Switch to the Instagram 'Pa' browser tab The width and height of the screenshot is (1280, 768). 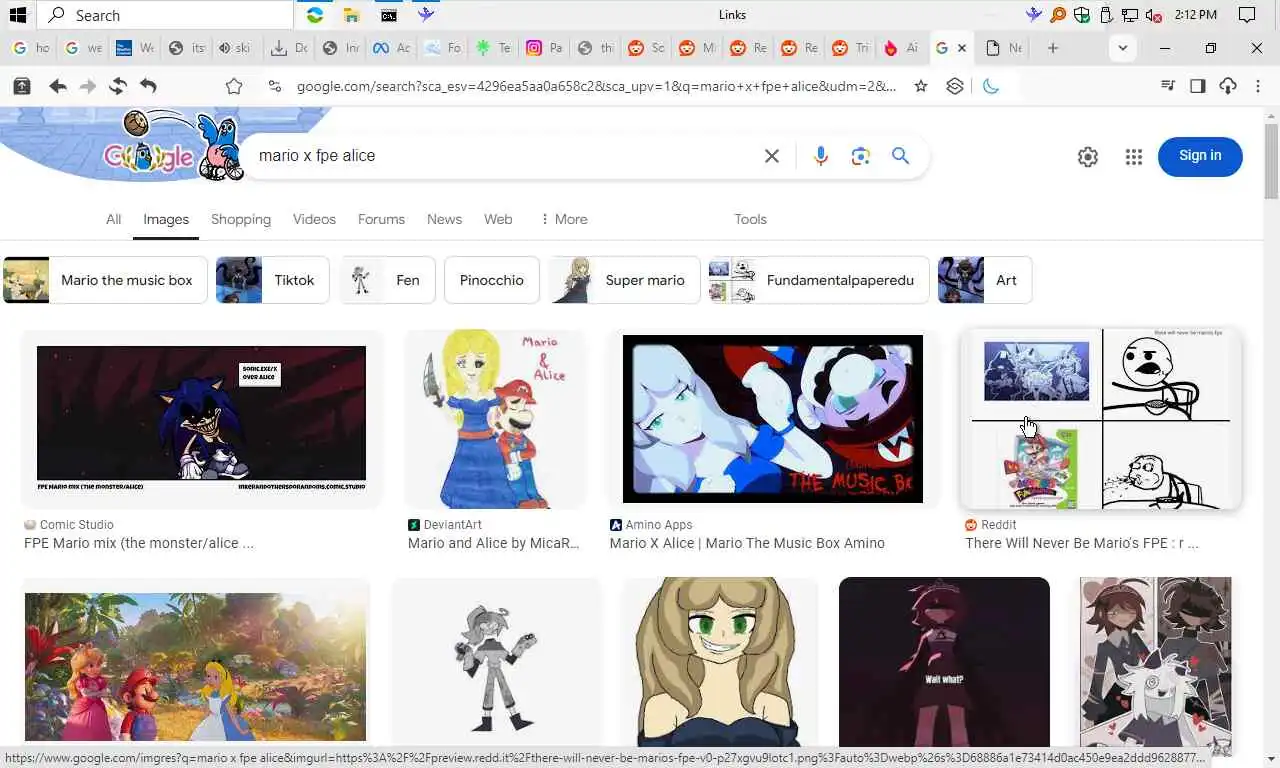pos(544,48)
